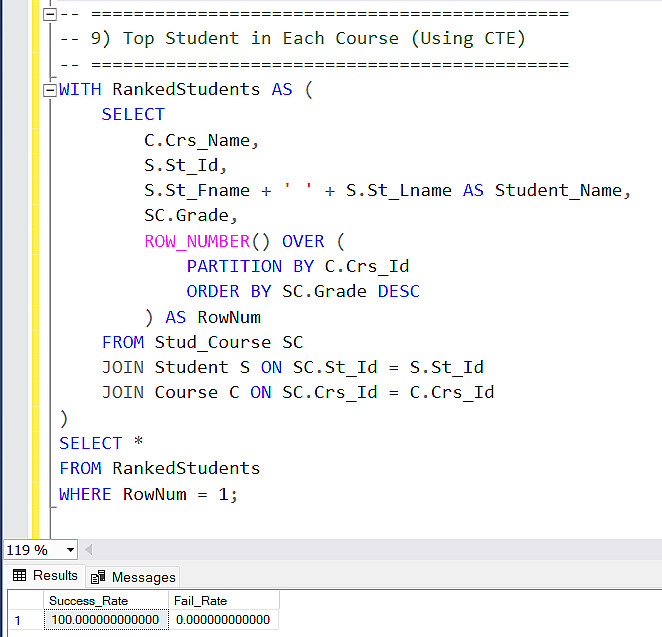Select the Success_Rate column header
The image size is (662, 637).
pos(106,601)
